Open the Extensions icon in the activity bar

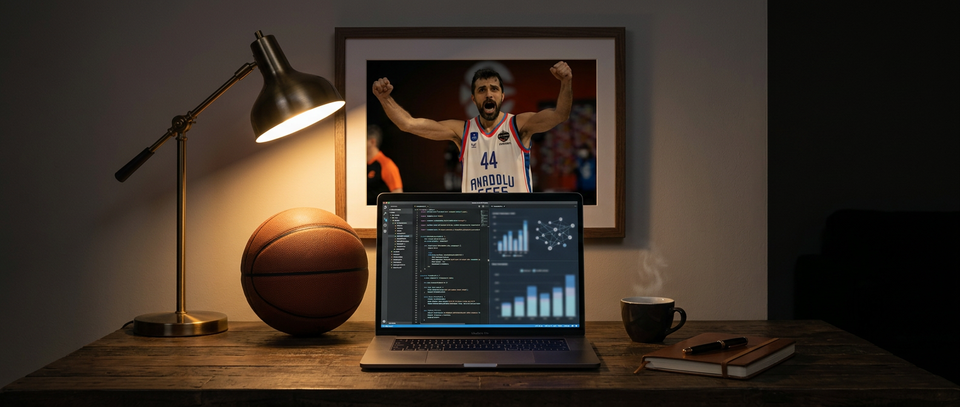click(385, 231)
